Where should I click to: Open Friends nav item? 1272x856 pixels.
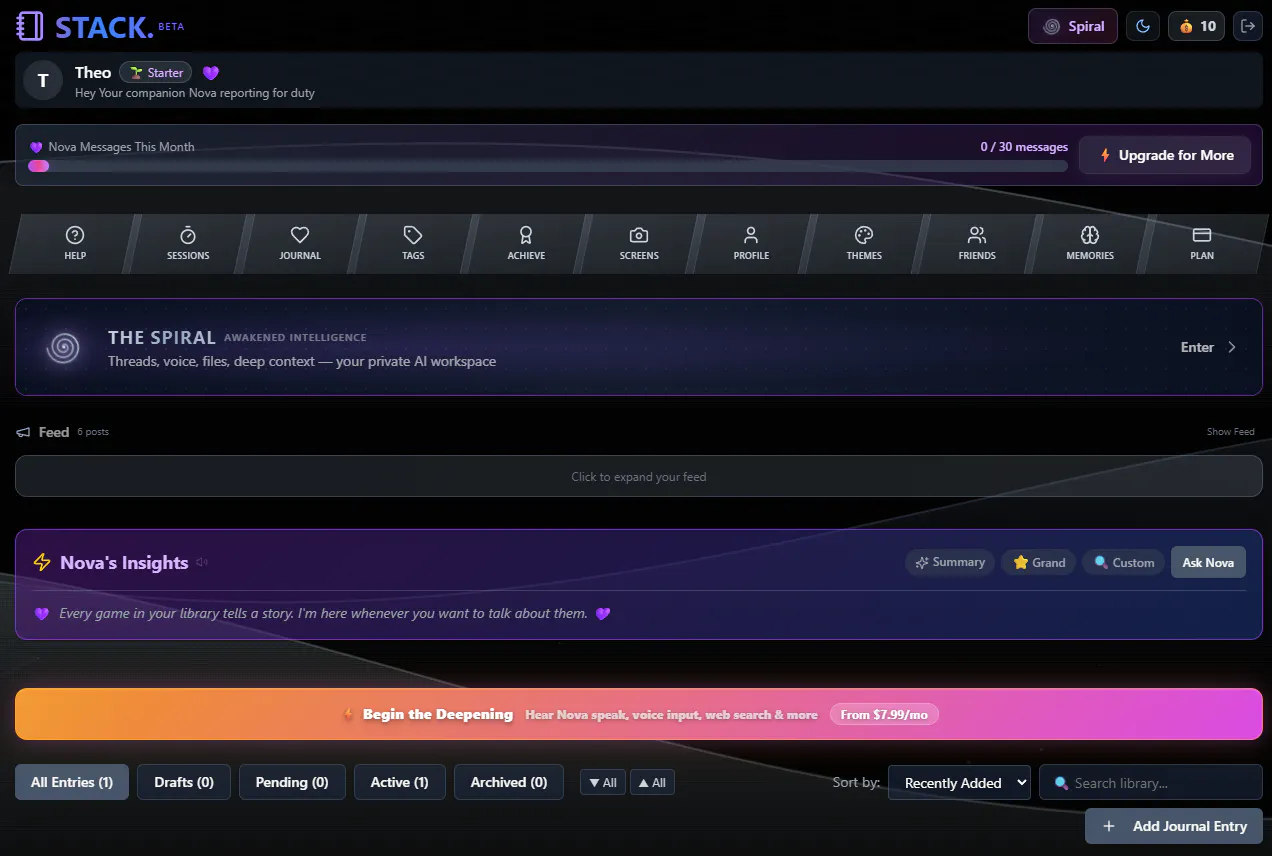click(977, 243)
